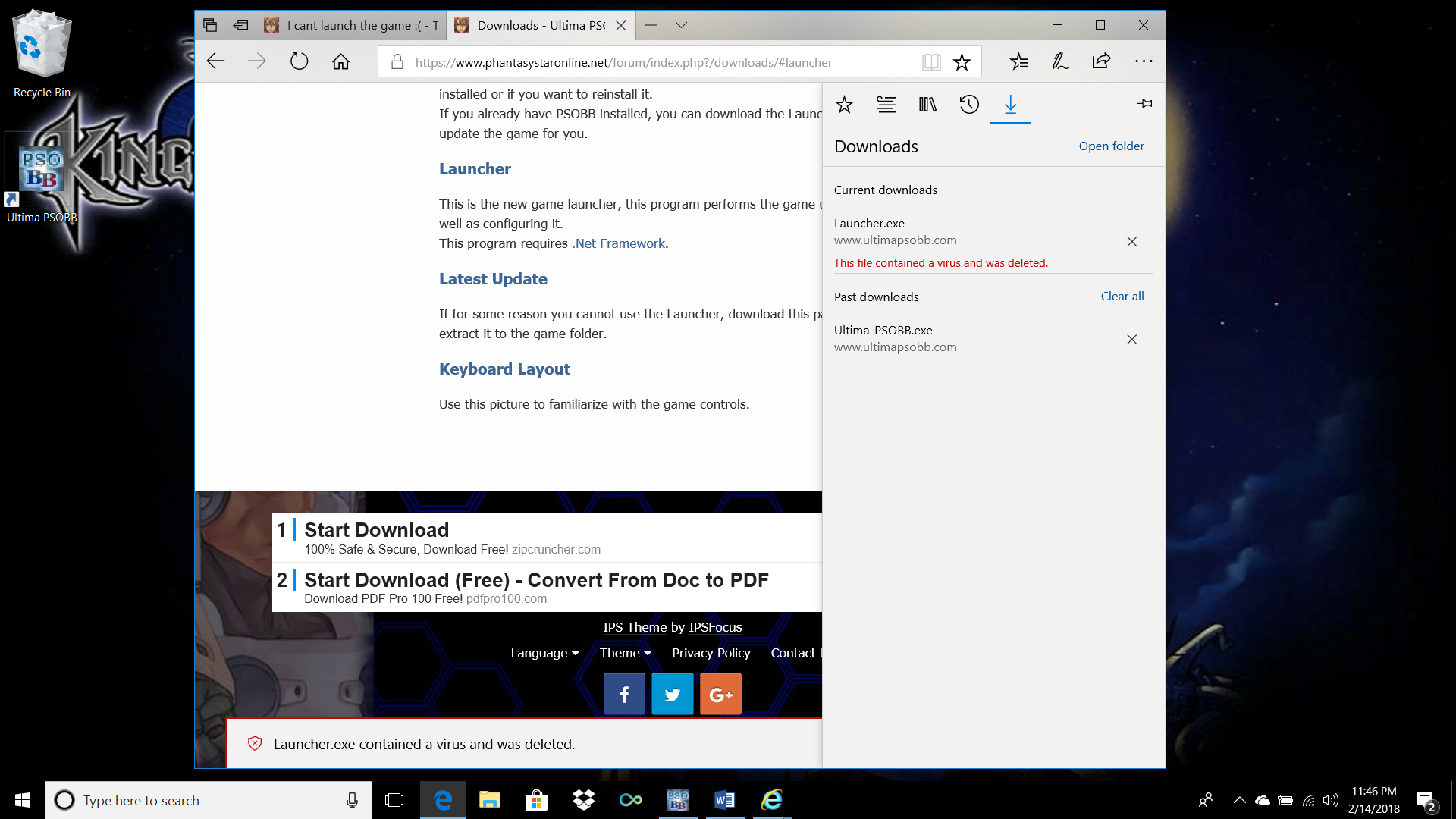Show Books pane in Hub
1456x819 pixels.
(927, 105)
